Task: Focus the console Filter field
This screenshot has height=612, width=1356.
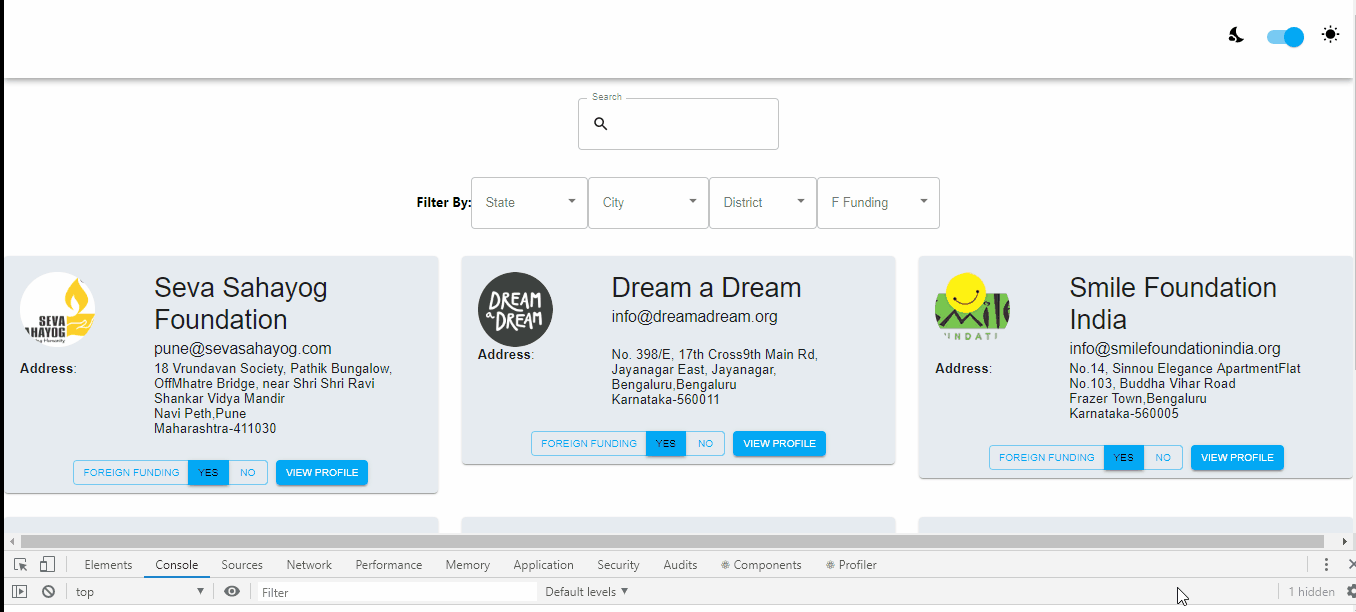Action: tap(397, 592)
